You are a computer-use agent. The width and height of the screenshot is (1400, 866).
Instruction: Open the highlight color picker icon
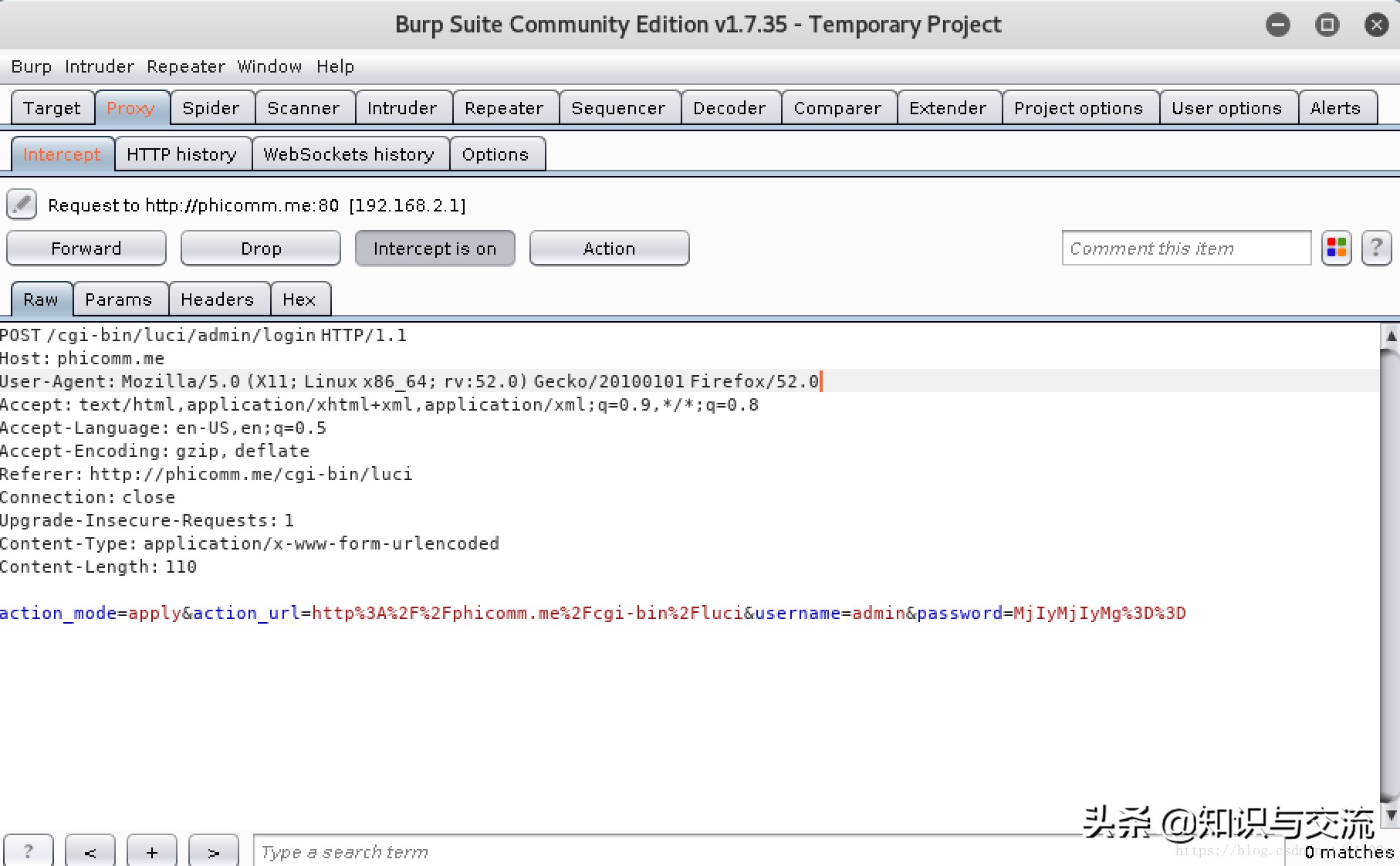pos(1336,249)
